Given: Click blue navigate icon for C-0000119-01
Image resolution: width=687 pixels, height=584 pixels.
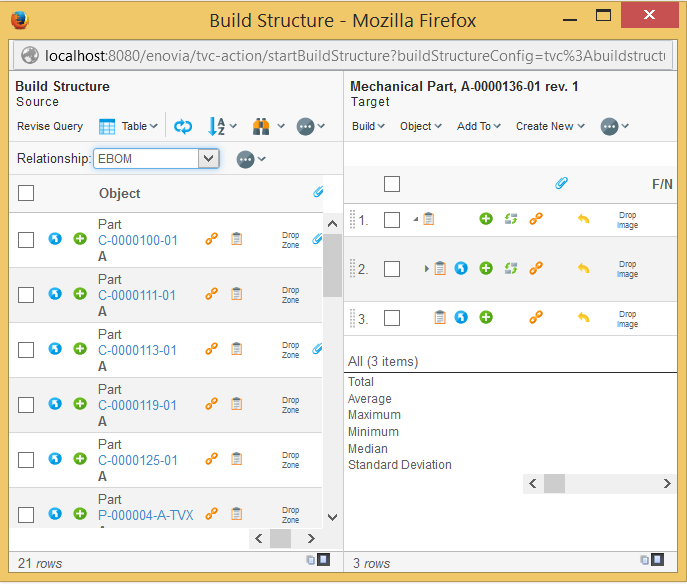Looking at the screenshot, I should tap(55, 404).
